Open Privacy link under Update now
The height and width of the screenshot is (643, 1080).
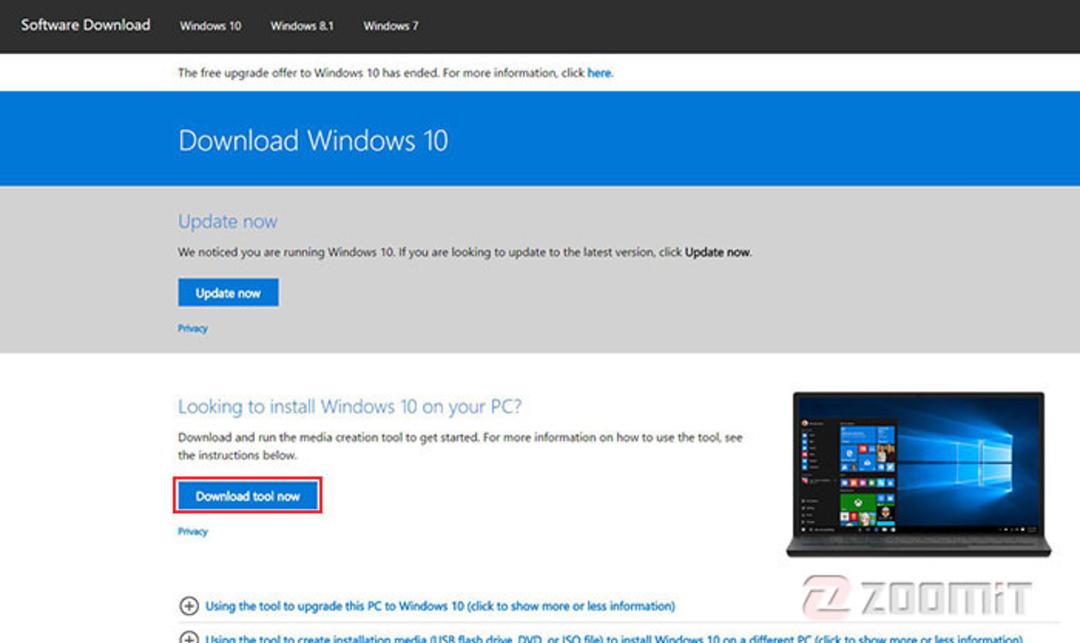[192, 328]
